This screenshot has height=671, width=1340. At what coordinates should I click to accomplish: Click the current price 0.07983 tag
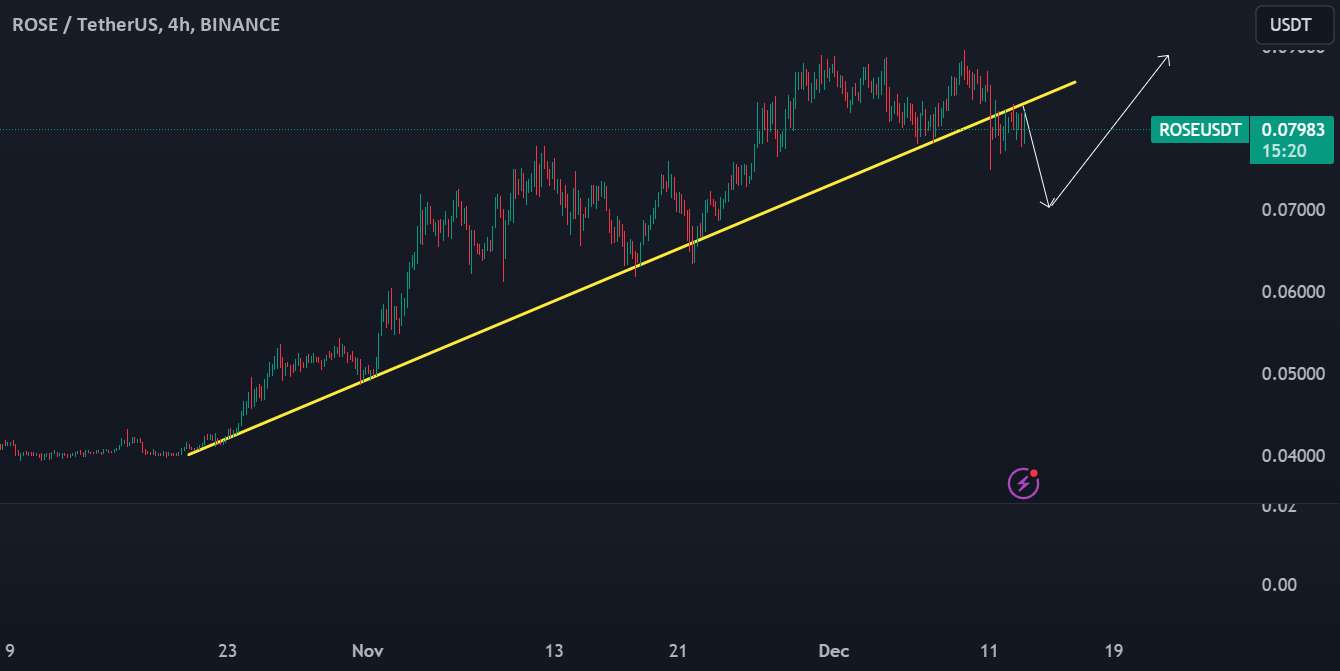pos(1292,130)
